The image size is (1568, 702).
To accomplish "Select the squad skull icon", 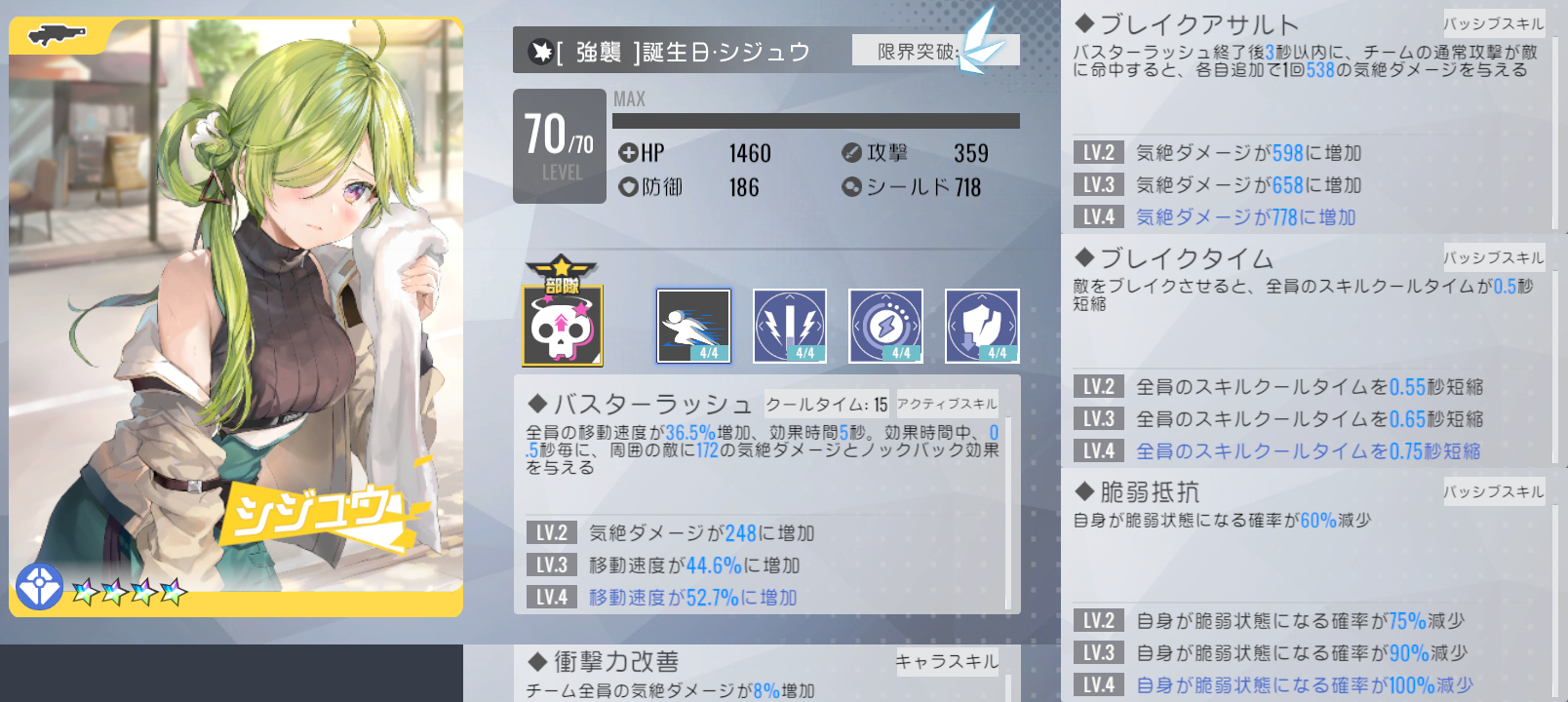I will coord(563,312).
